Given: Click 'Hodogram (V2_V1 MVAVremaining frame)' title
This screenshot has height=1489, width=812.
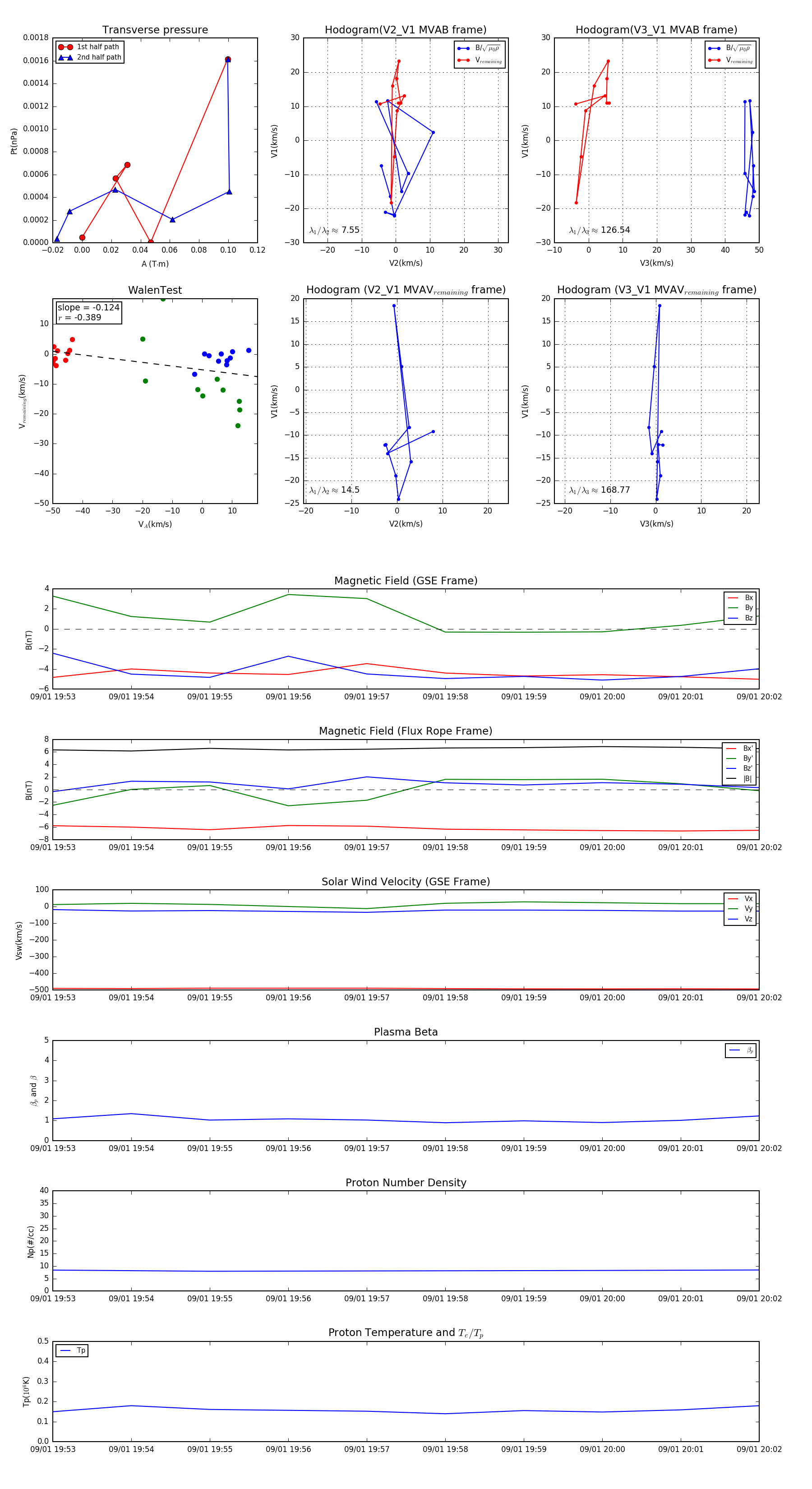Looking at the screenshot, I should pyautogui.click(x=406, y=290).
